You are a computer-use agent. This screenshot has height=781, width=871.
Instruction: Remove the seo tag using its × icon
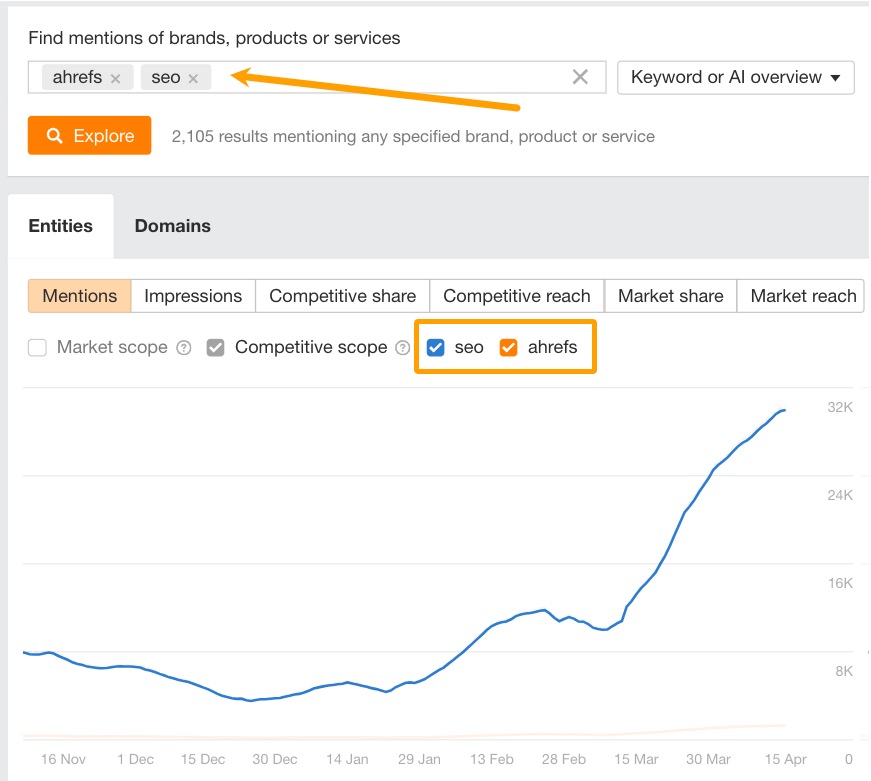coord(195,77)
